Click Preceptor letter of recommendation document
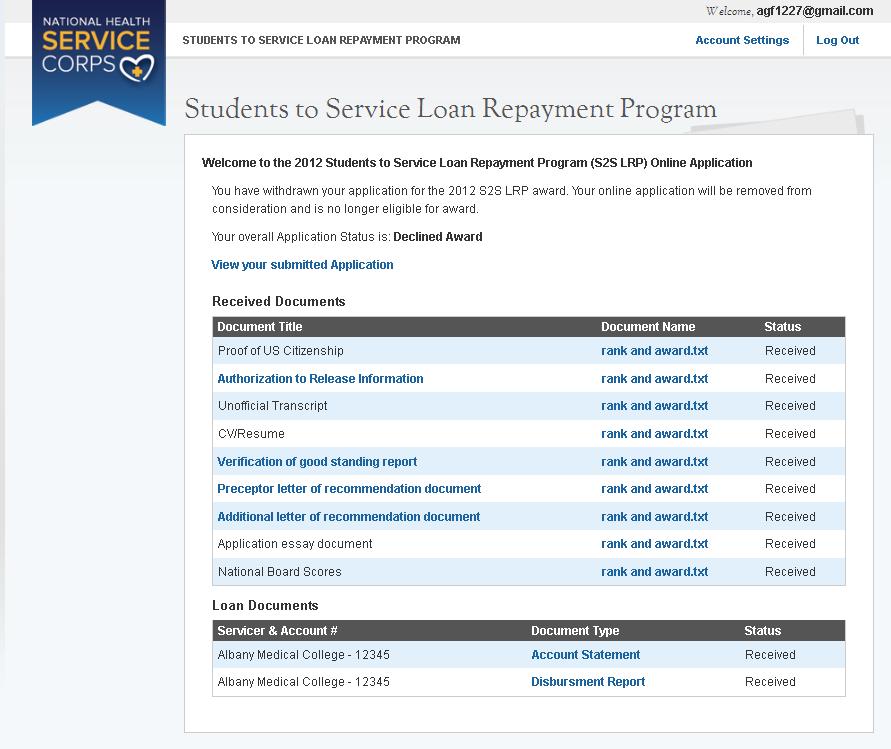 point(349,489)
